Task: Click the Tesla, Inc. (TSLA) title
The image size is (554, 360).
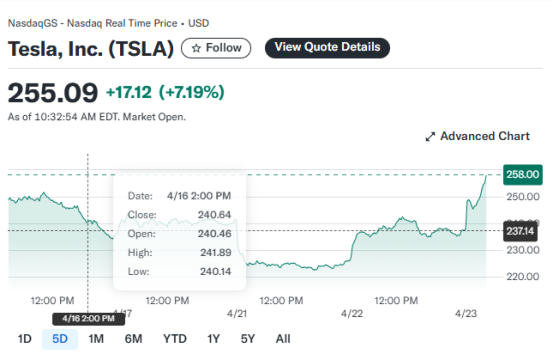Action: tap(91, 48)
